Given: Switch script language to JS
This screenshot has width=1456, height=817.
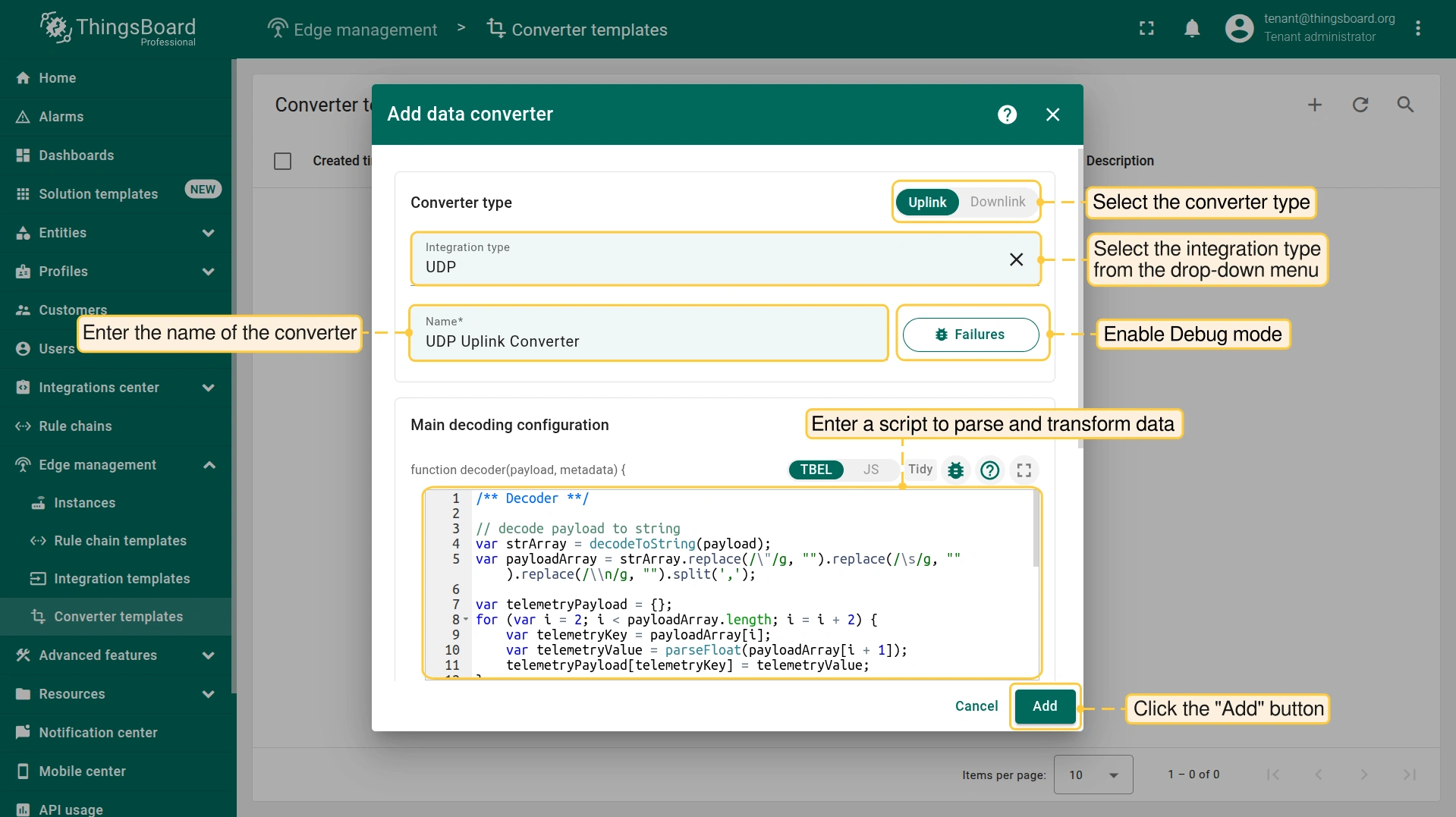Looking at the screenshot, I should coord(871,470).
